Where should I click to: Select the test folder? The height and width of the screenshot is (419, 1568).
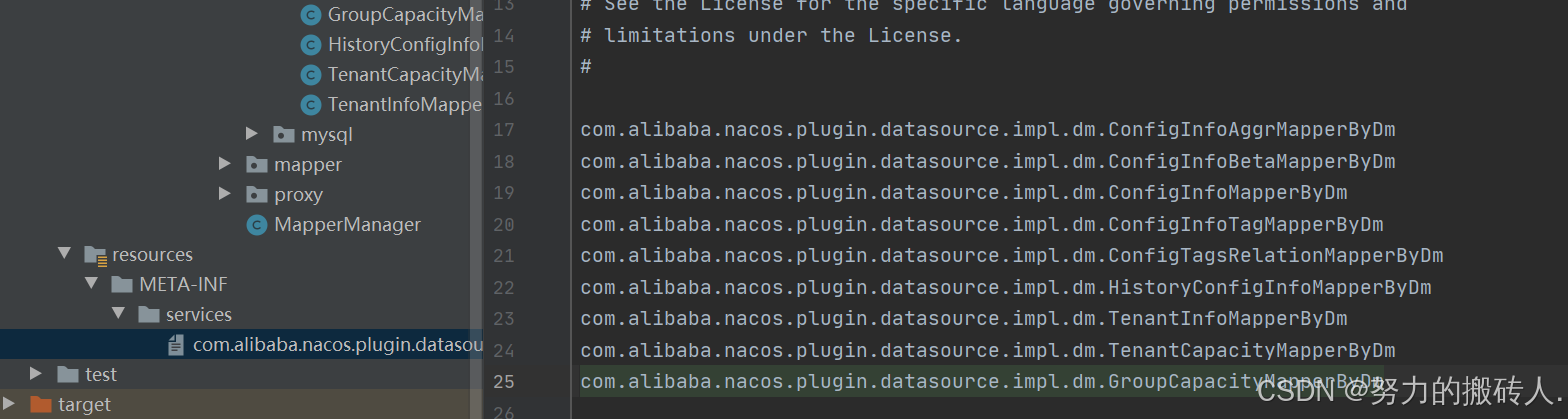pos(101,374)
